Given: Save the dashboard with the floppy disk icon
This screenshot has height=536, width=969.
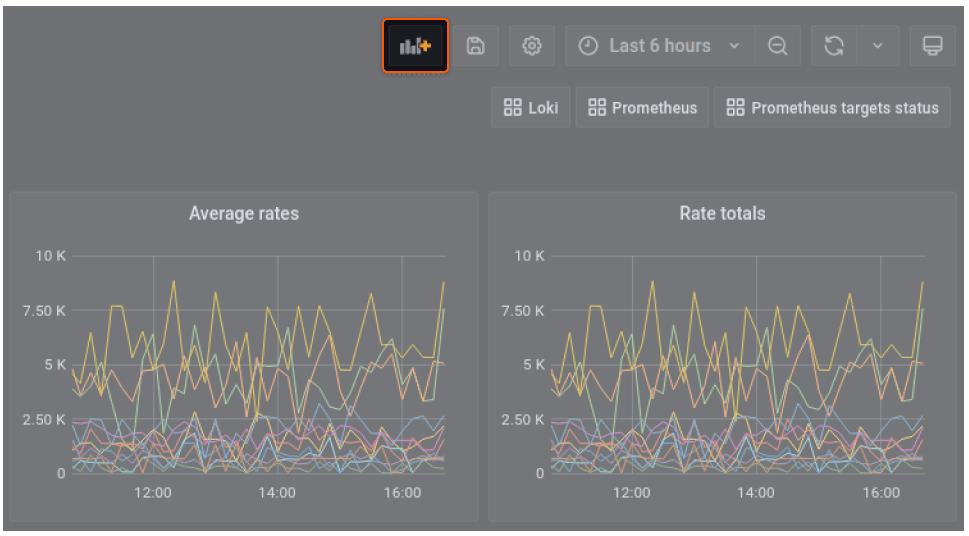Looking at the screenshot, I should (x=475, y=46).
